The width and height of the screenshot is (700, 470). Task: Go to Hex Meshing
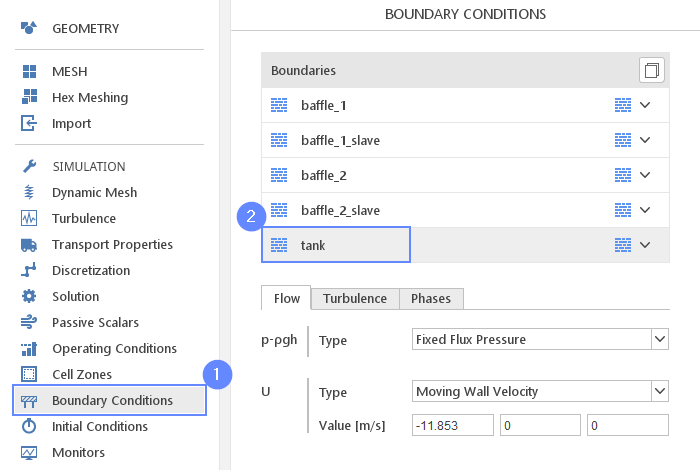pyautogui.click(x=90, y=97)
